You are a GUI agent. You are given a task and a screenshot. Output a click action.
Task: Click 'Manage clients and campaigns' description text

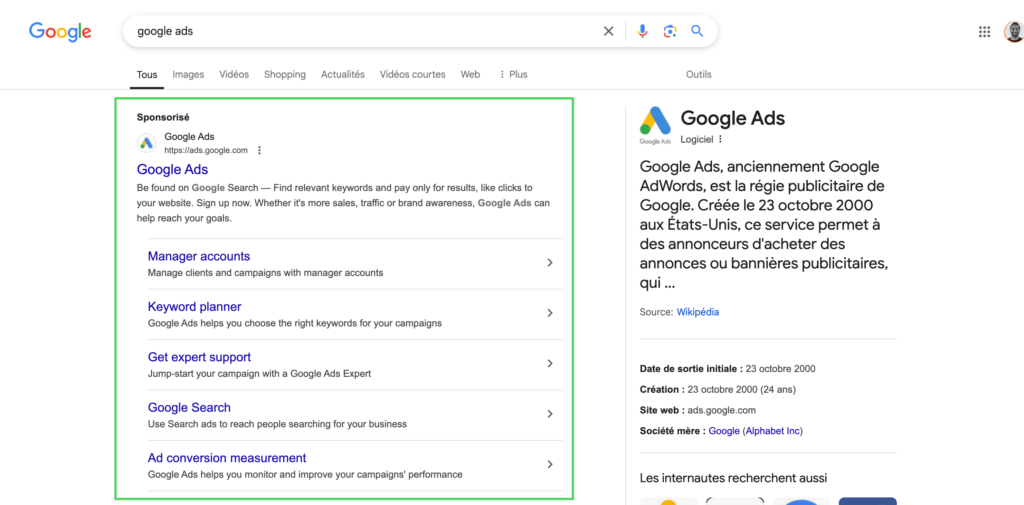coord(265,272)
